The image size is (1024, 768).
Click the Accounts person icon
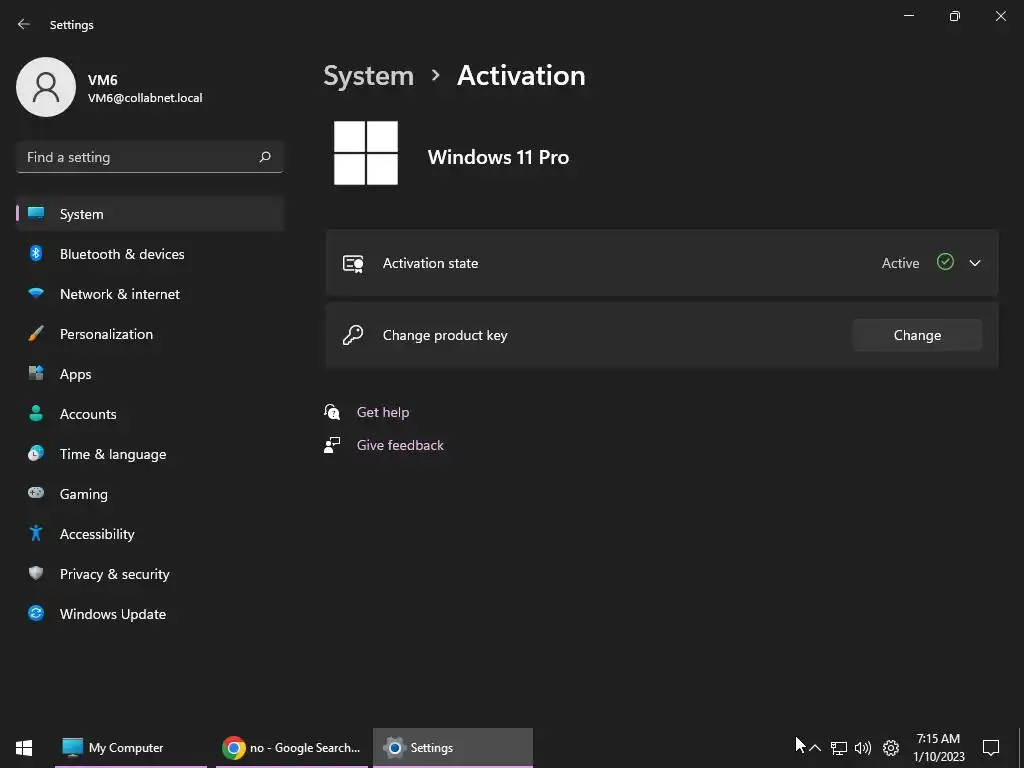coord(36,413)
